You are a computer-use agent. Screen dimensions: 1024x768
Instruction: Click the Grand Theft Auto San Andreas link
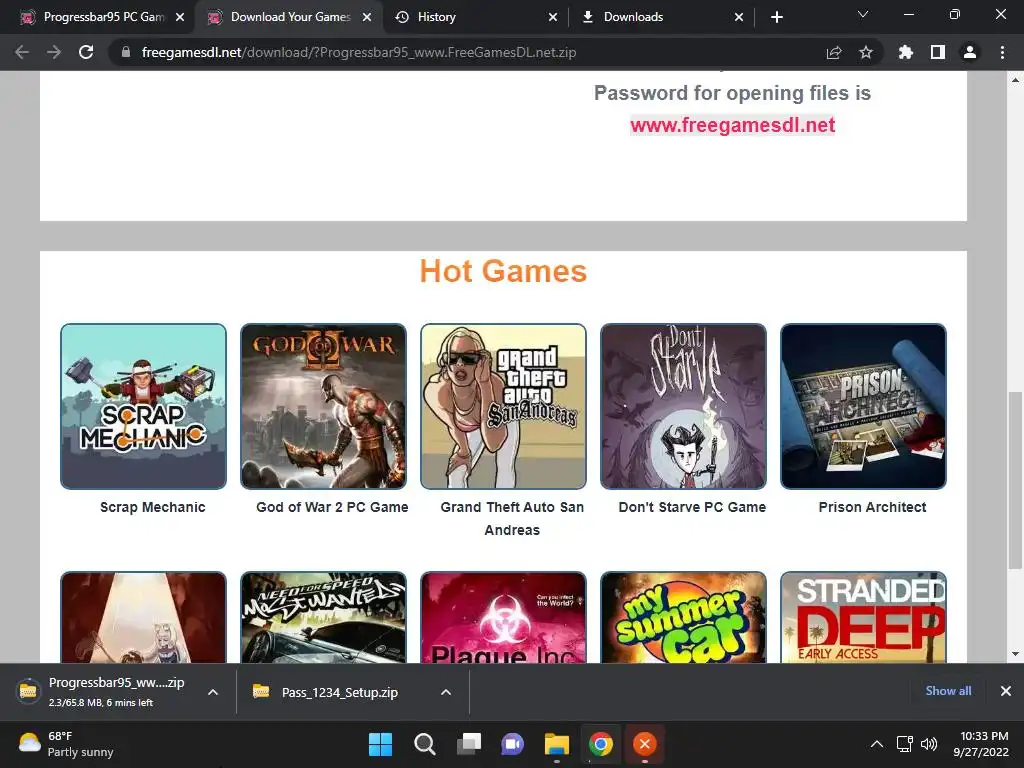[512, 519]
